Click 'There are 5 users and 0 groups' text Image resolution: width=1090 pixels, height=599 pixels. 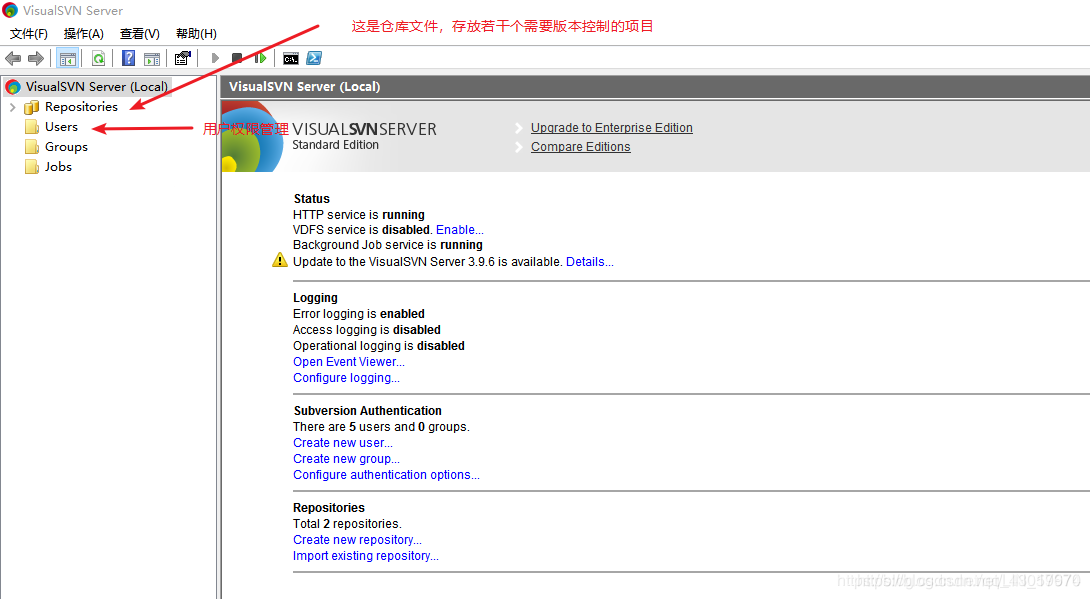click(381, 427)
